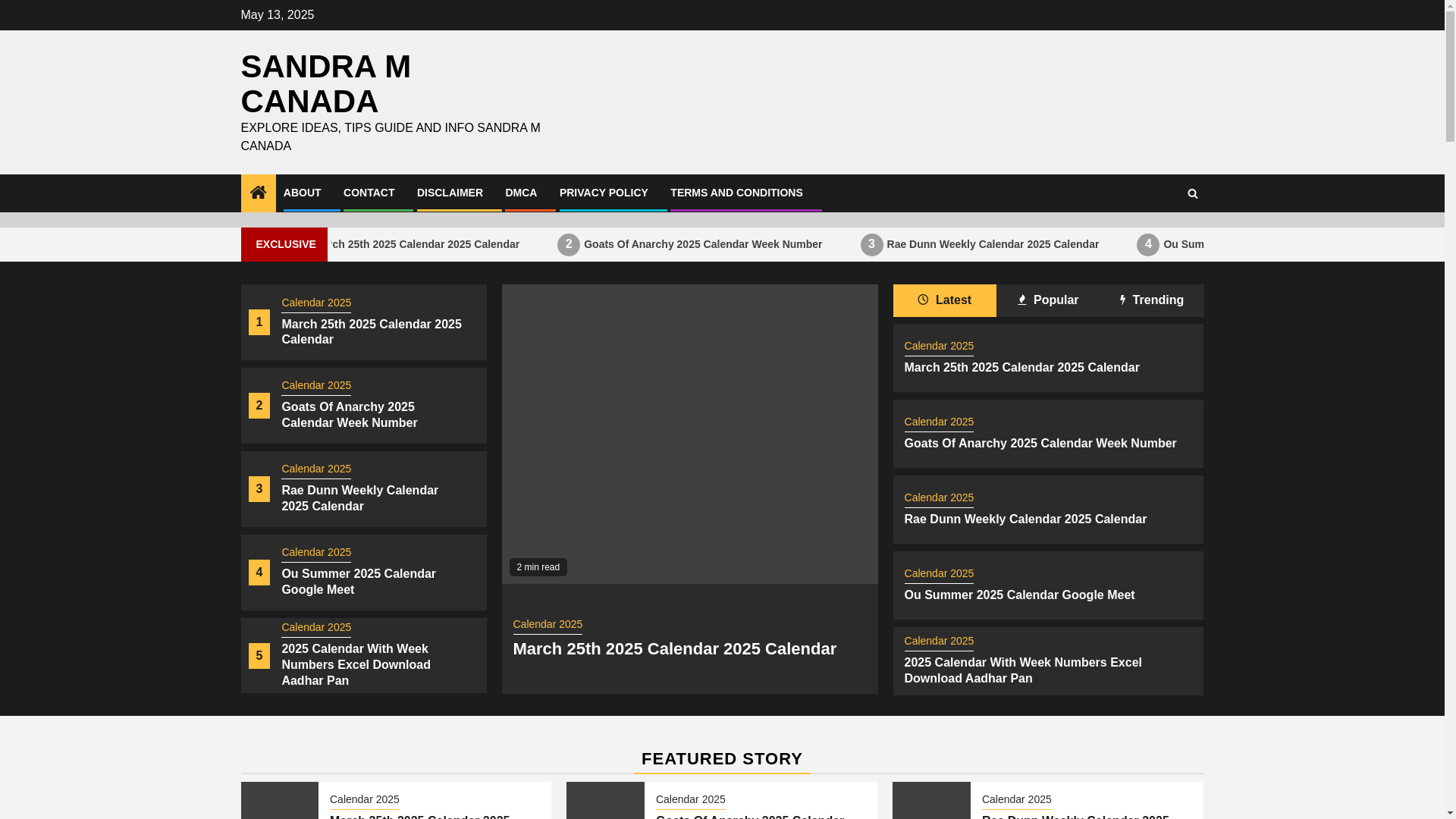
Task: Switch to the Trending tab
Action: pyautogui.click(x=1151, y=300)
